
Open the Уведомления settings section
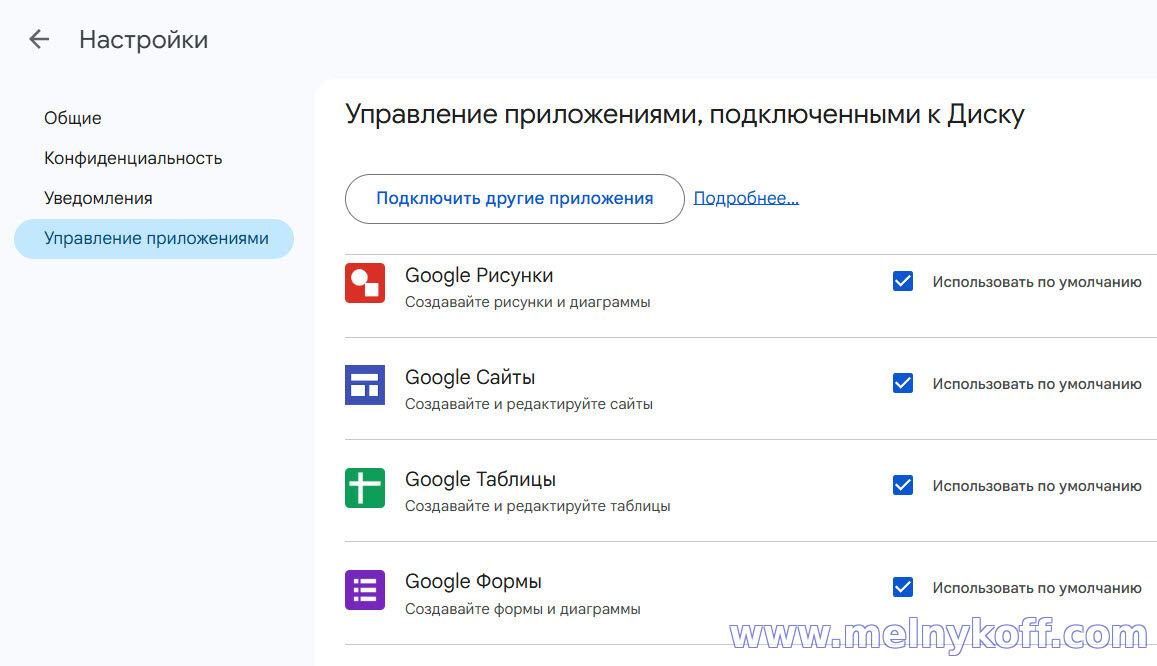click(98, 198)
